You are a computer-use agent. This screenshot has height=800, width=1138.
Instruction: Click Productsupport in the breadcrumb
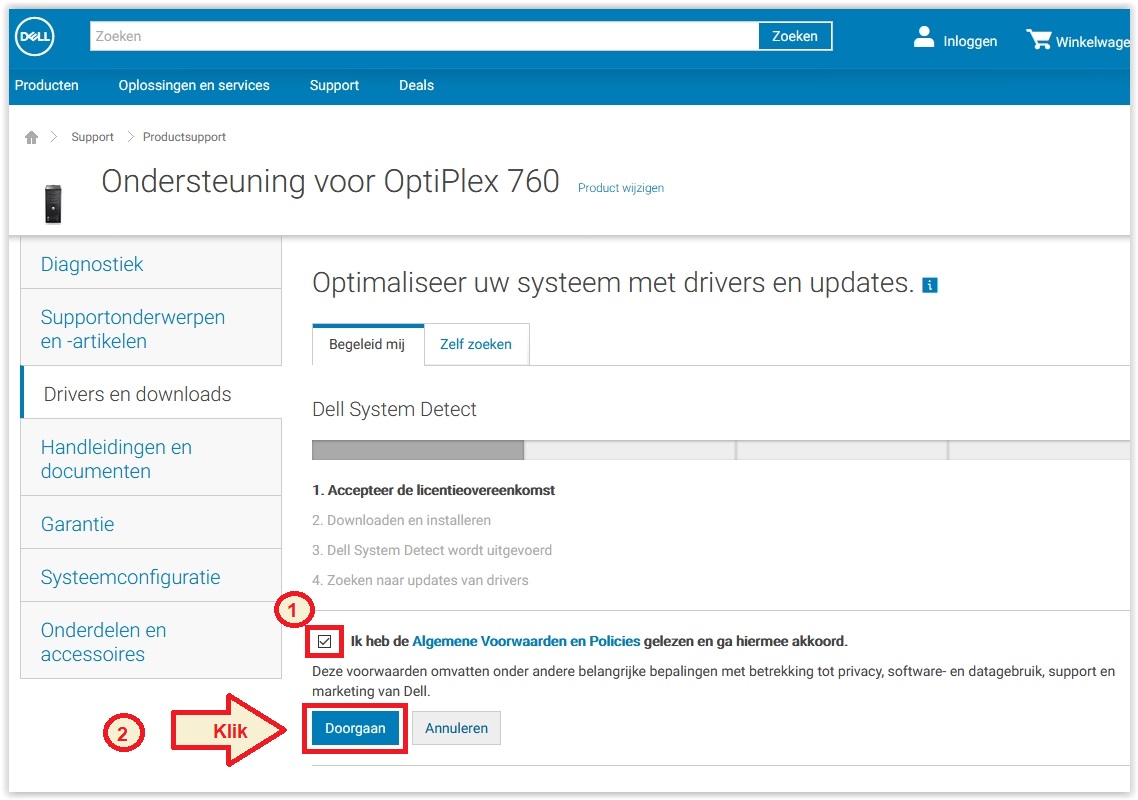click(184, 137)
